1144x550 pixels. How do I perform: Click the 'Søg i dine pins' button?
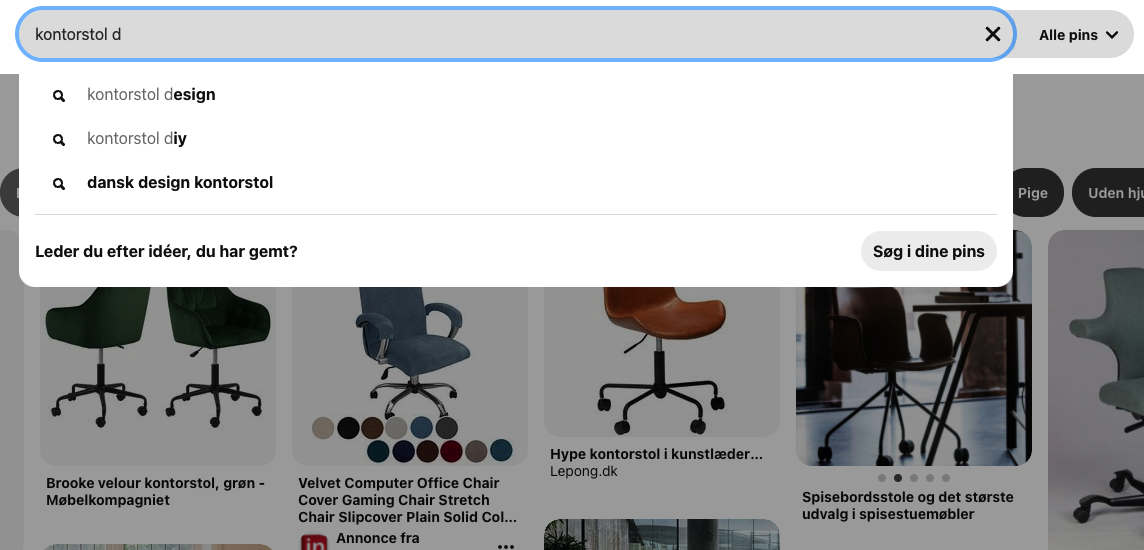928,252
